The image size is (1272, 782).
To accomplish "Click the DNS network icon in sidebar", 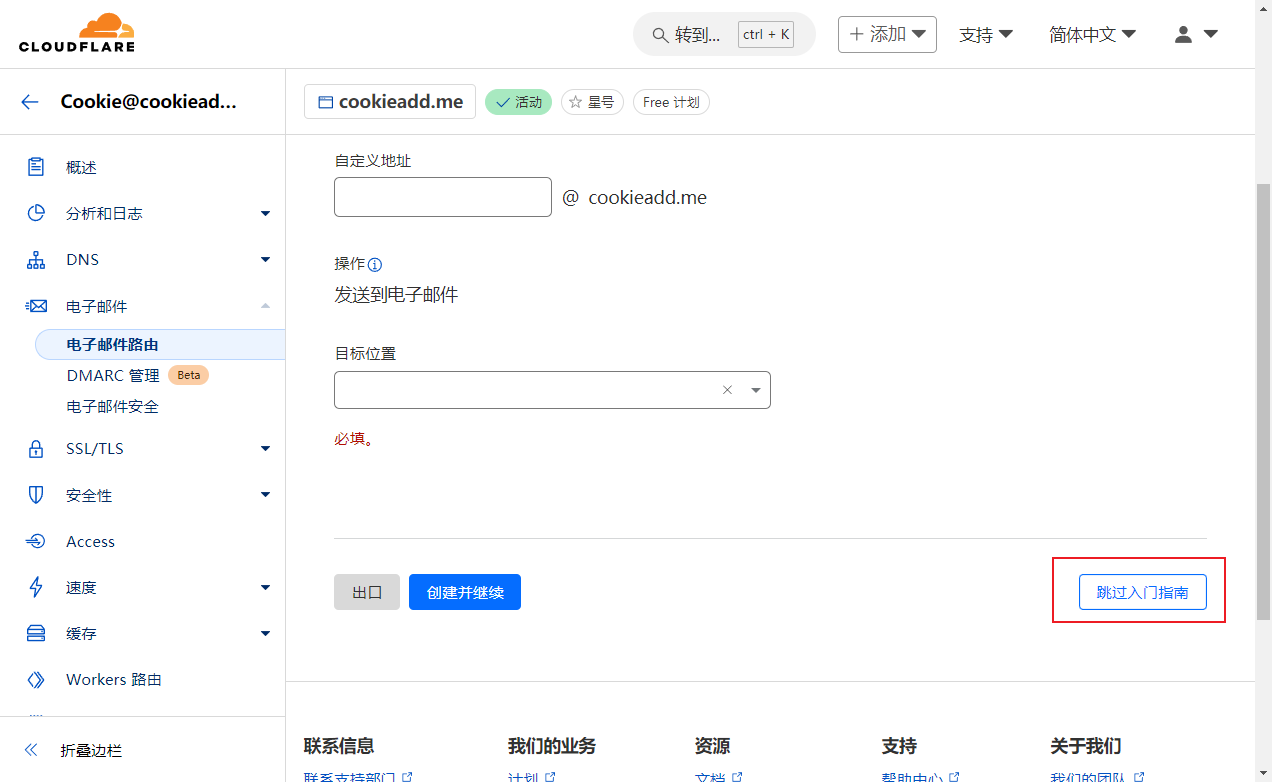I will click(x=36, y=260).
